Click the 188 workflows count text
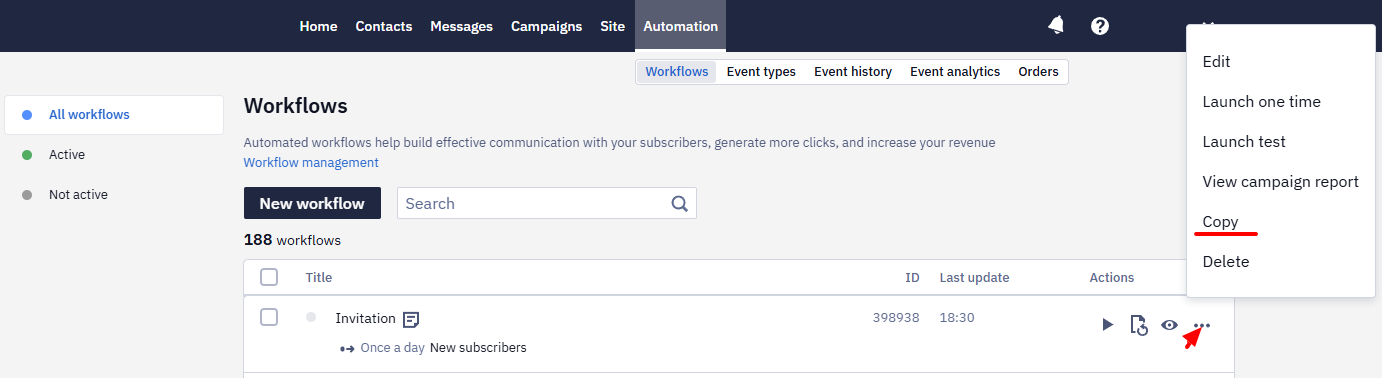This screenshot has width=1382, height=378. click(292, 240)
